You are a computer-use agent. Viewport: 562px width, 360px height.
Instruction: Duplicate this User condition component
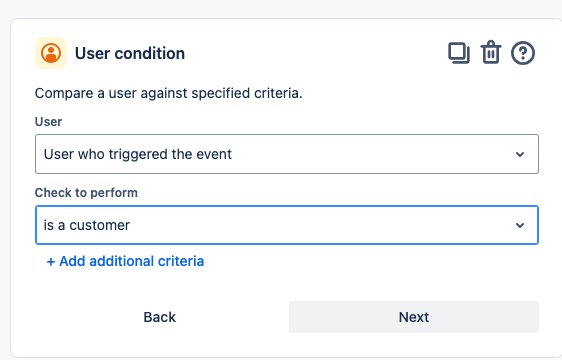[459, 53]
